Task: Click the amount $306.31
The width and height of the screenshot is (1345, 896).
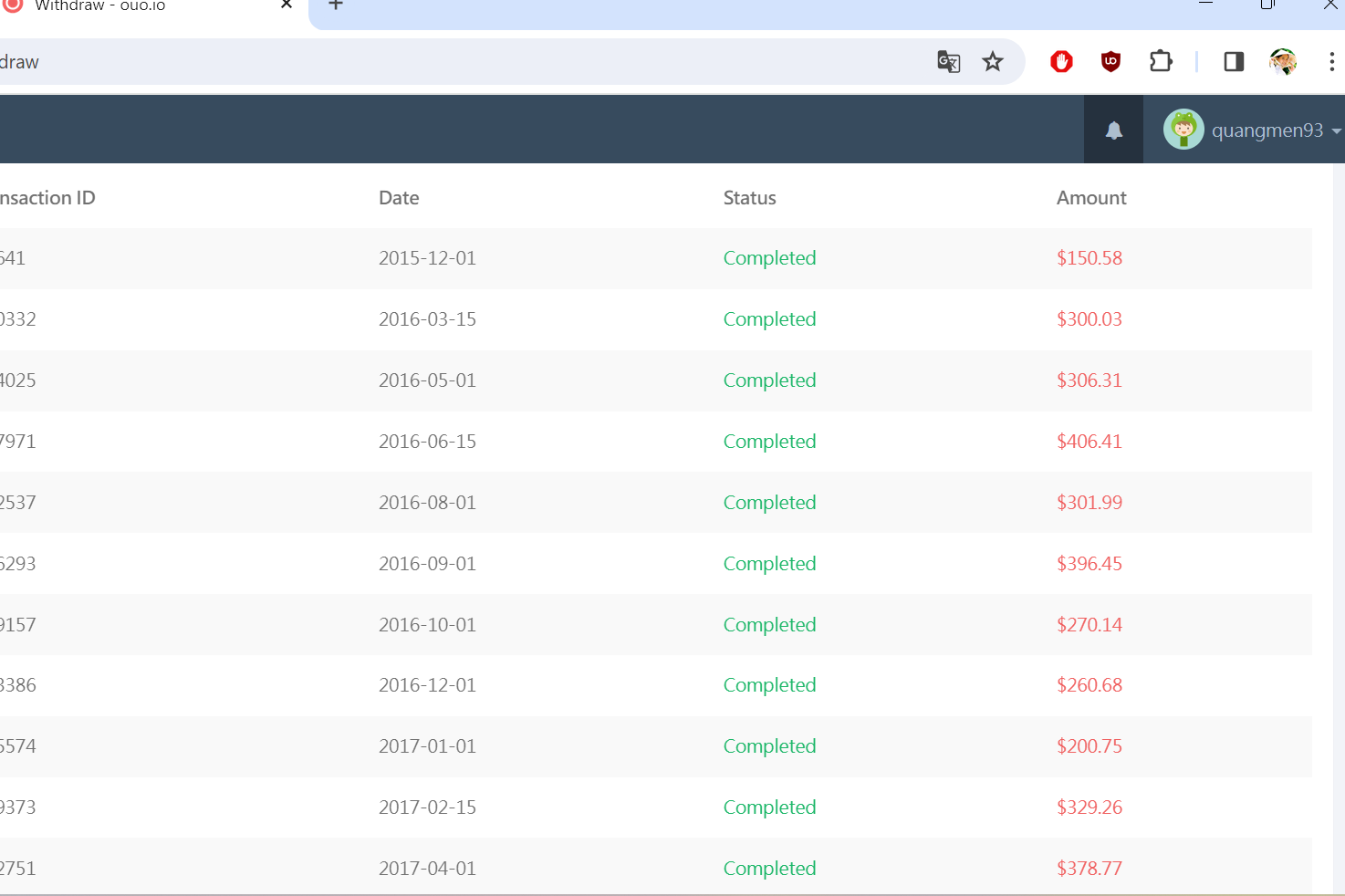Action: [x=1090, y=380]
